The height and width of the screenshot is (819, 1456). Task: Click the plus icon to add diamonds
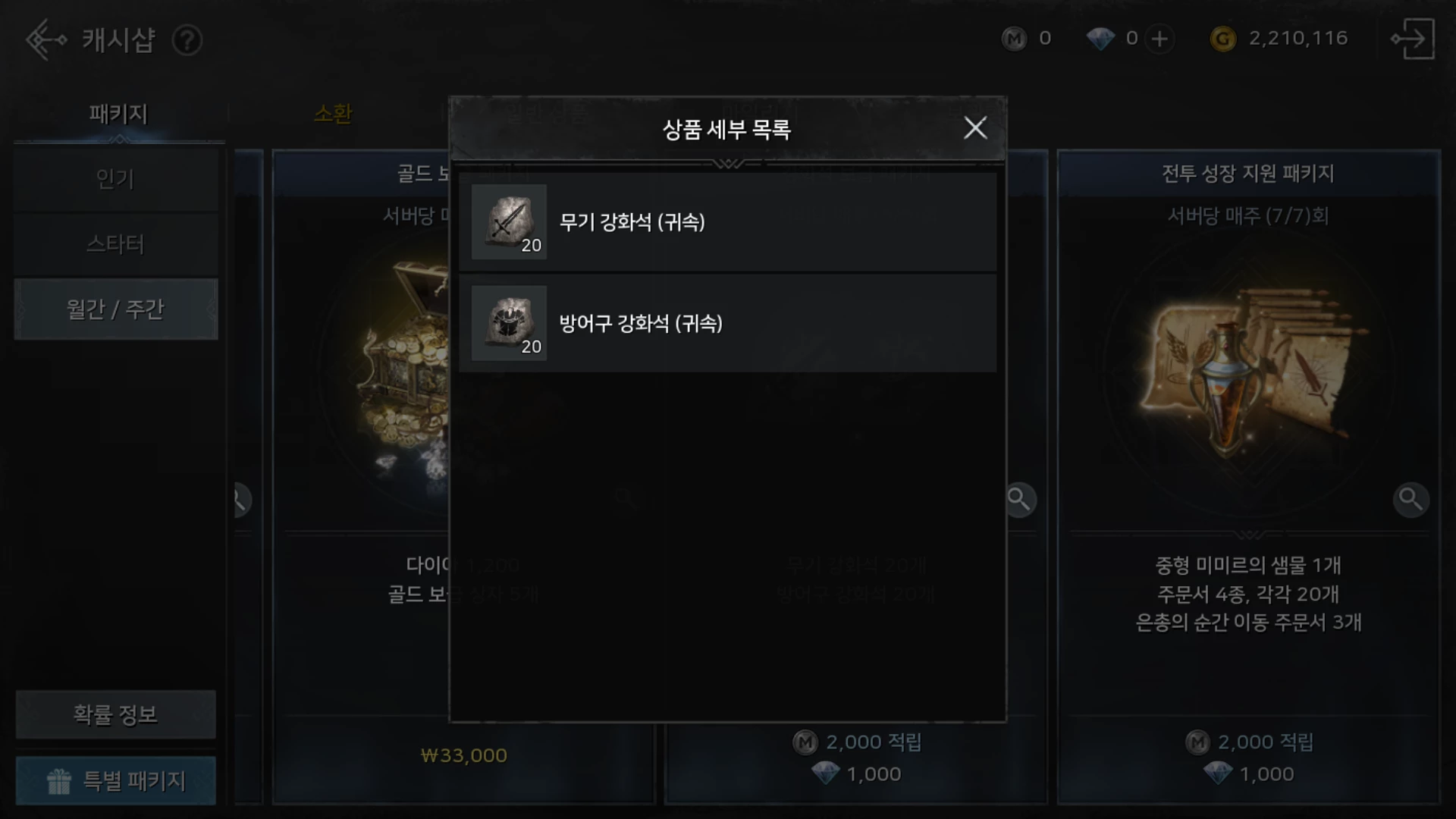click(x=1159, y=39)
